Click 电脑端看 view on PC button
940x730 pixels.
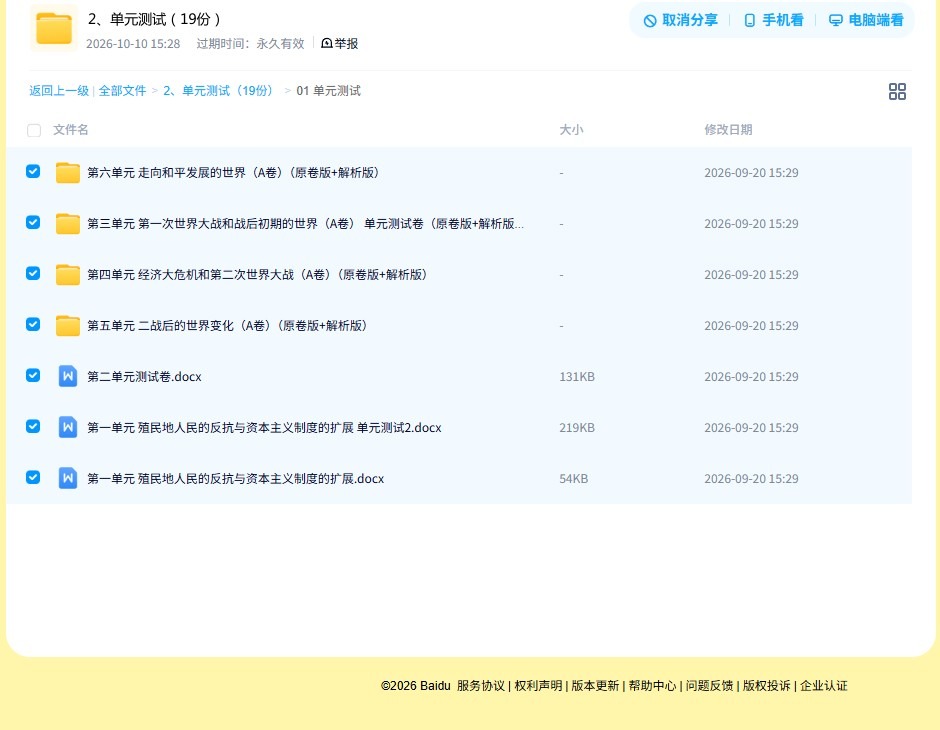click(x=866, y=20)
